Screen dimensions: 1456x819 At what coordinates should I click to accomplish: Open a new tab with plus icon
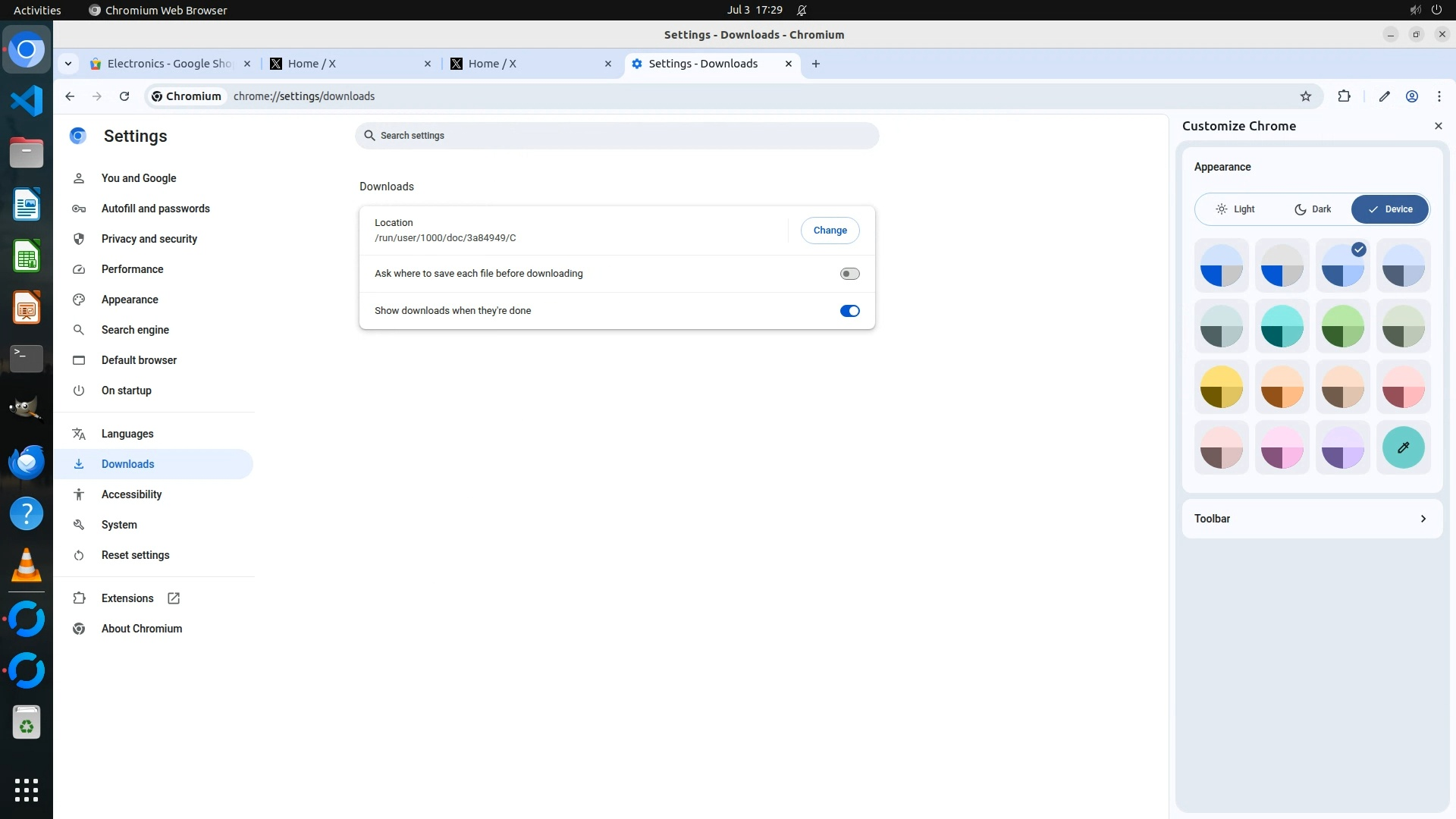816,64
